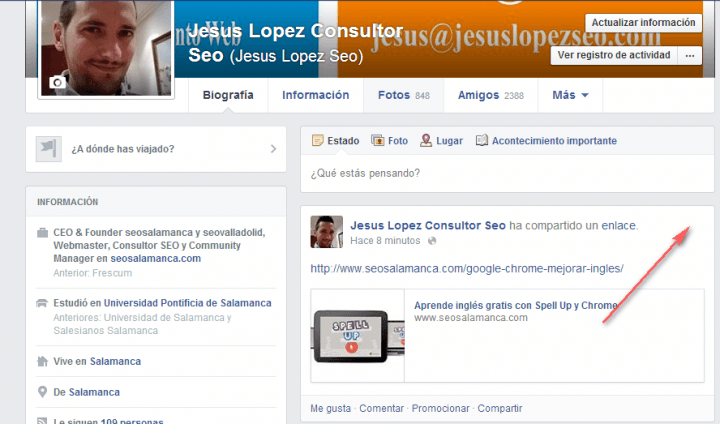
Task: Open seosalamanca.com link in Información panel
Action: (156, 259)
